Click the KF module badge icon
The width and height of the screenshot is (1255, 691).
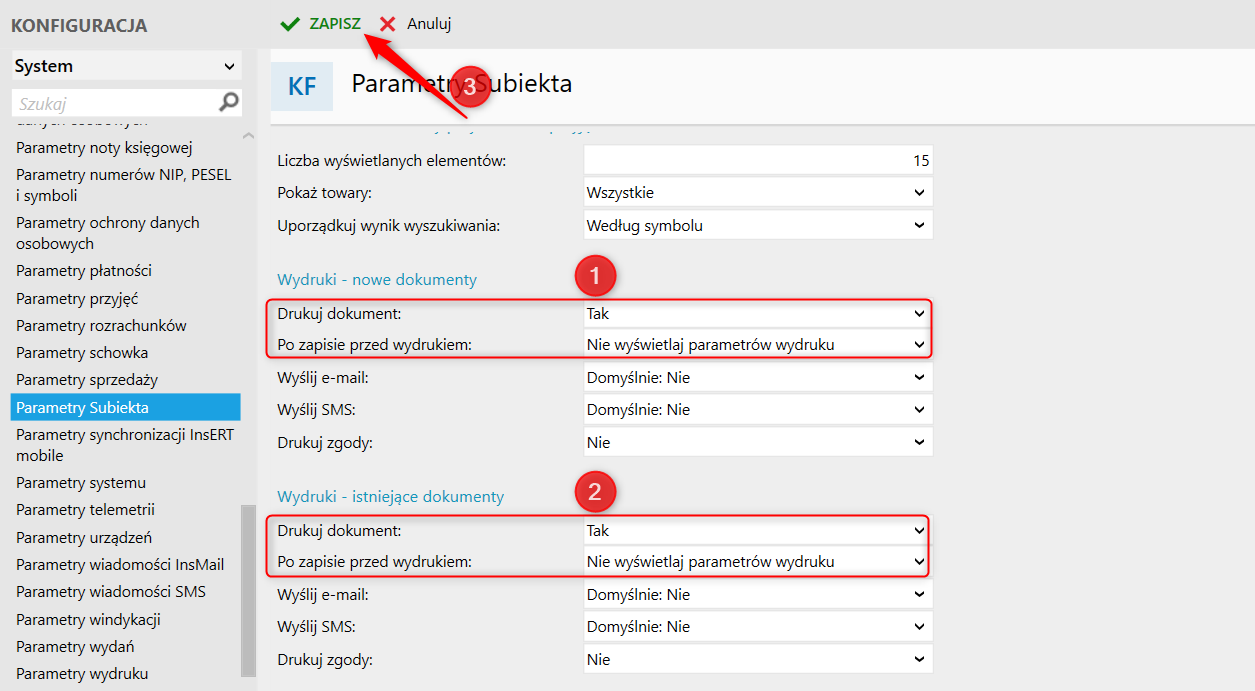coord(302,86)
